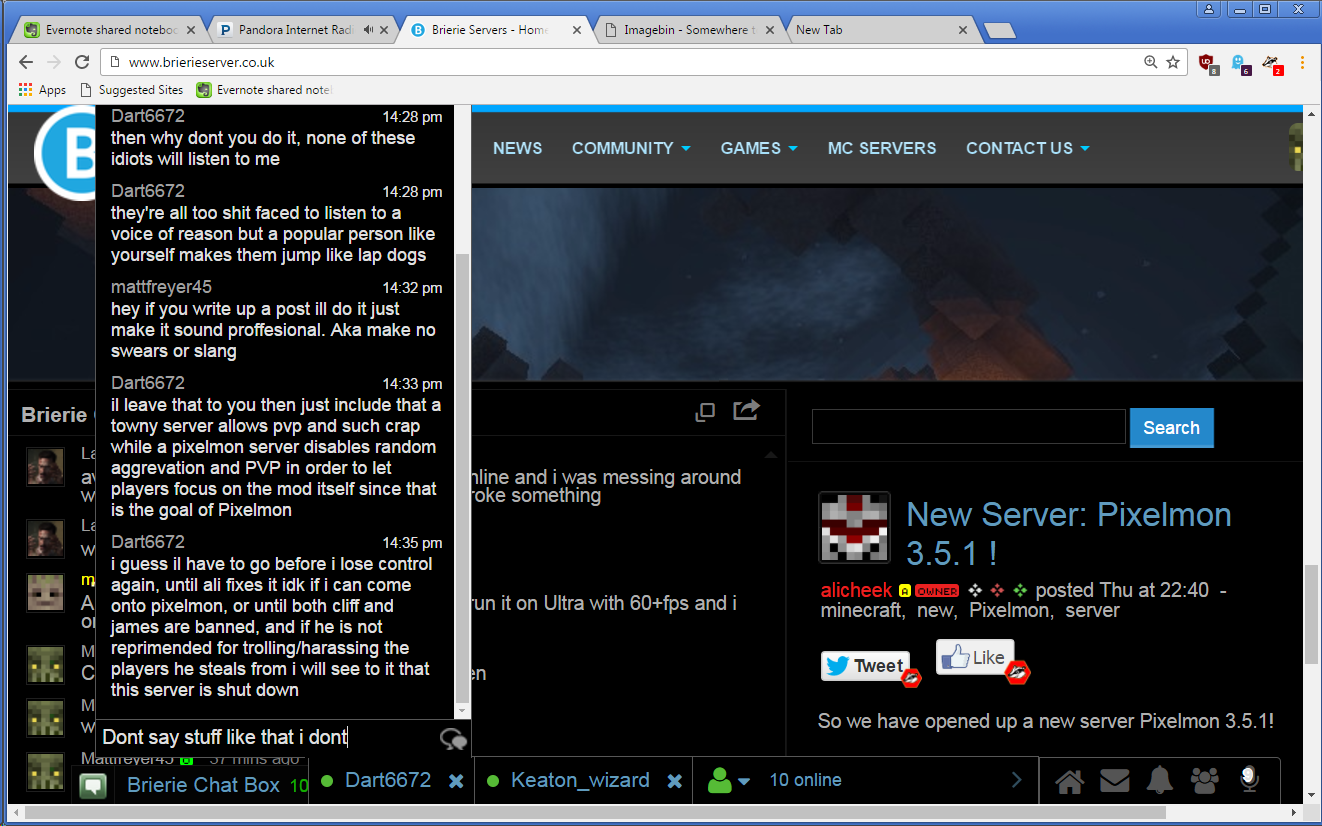The image size is (1322, 826).
Task: Click the Tweet button
Action: click(865, 666)
